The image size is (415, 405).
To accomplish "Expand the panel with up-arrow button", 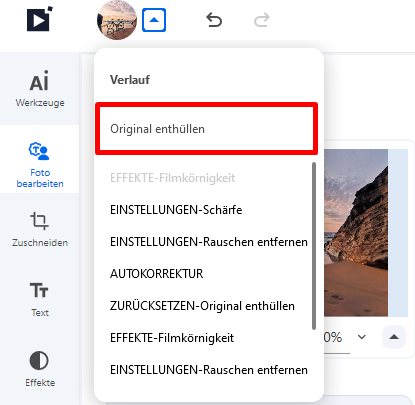I will (x=394, y=337).
